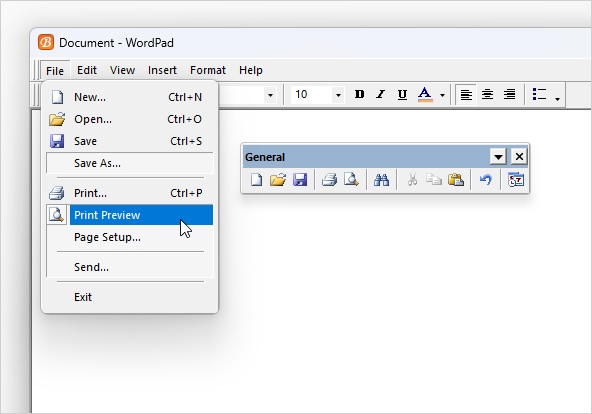The width and height of the screenshot is (592, 414).
Task: Click Print Preview icon in General toolbar
Action: pyautogui.click(x=352, y=180)
